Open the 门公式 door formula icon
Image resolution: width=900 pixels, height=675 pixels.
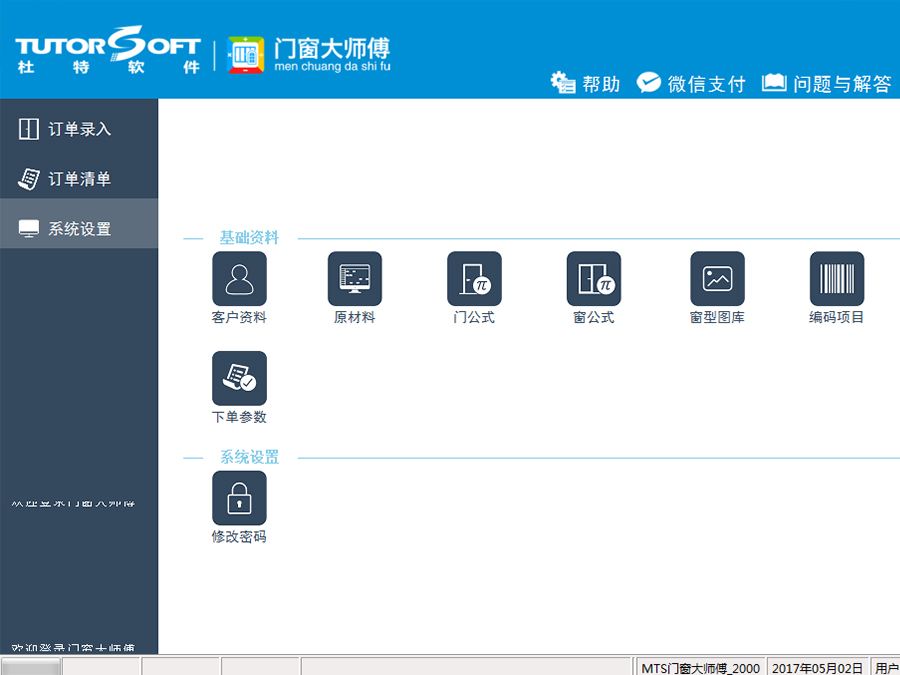(474, 278)
